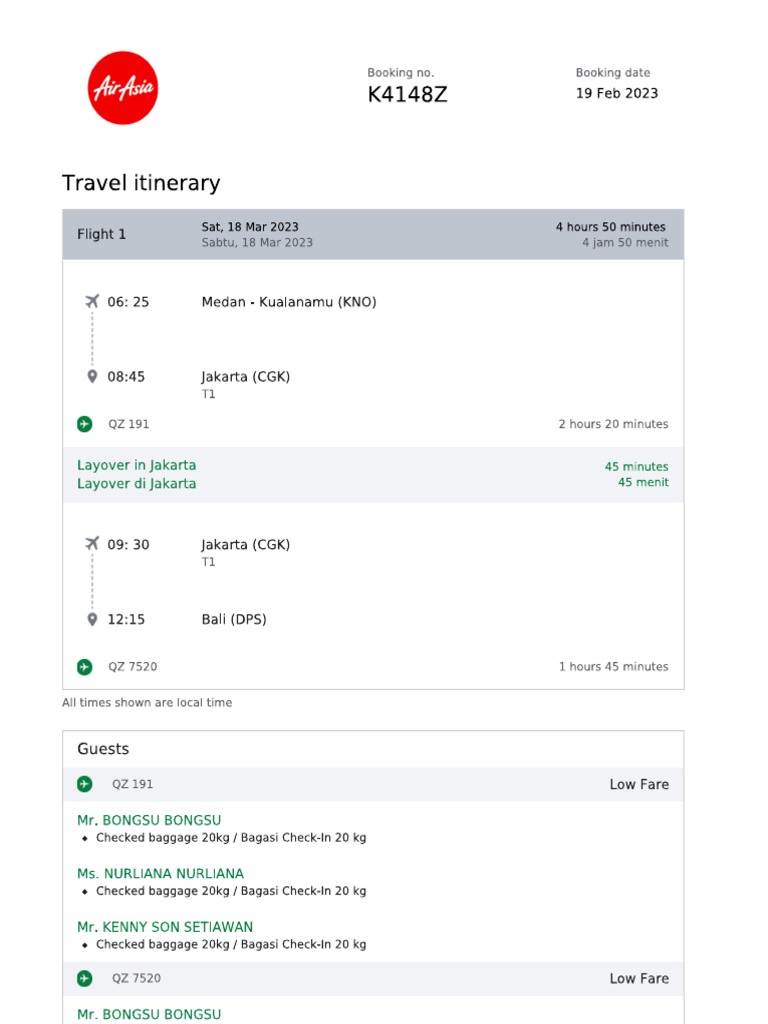Click Bali (DPS) destination text
Viewport: 768px width, 1024px height.
click(x=234, y=619)
